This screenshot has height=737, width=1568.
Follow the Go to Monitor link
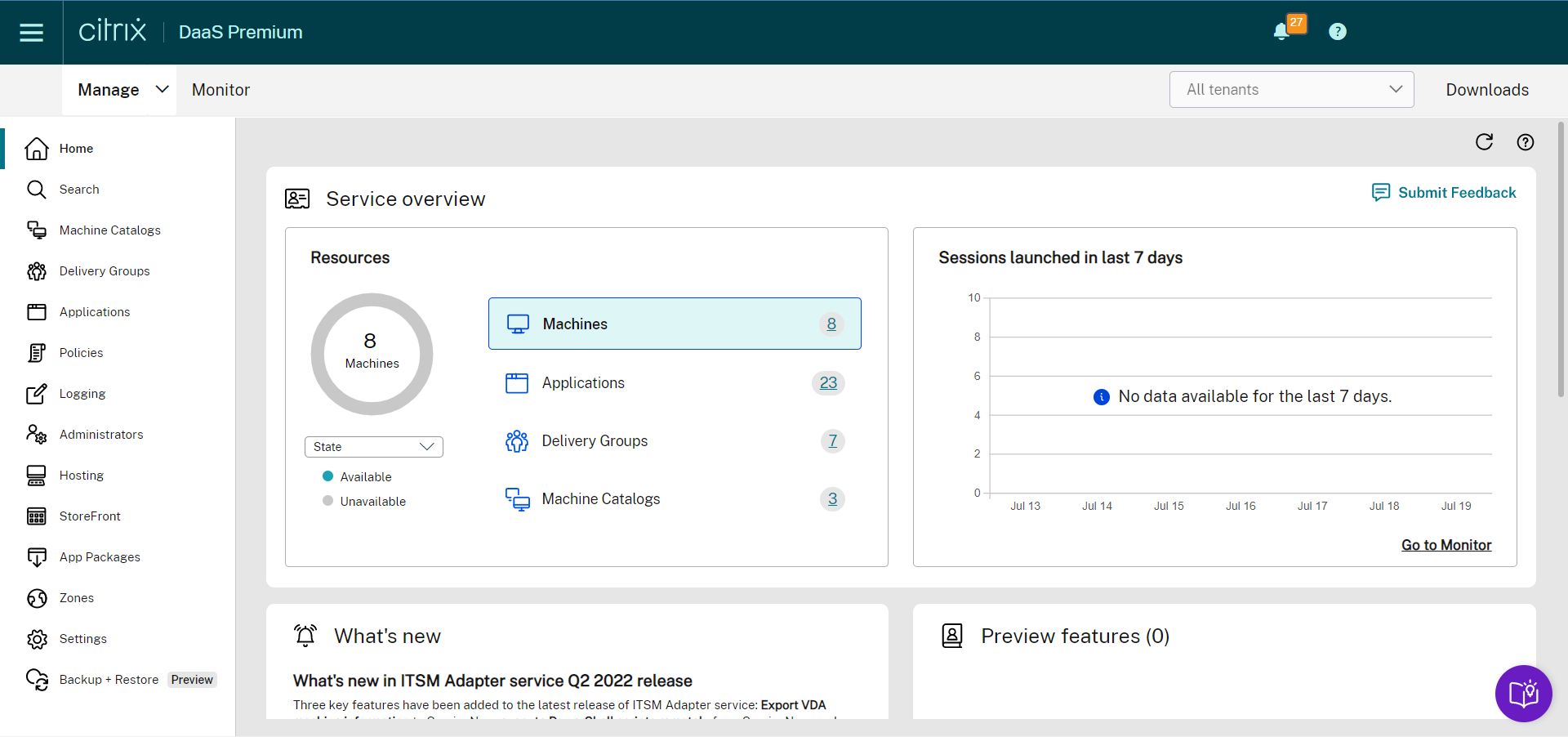coord(1445,545)
